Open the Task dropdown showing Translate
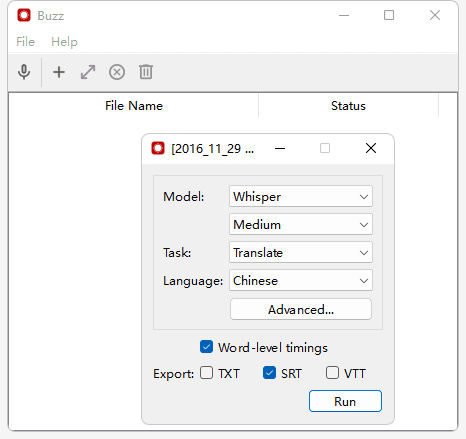 [x=301, y=252]
